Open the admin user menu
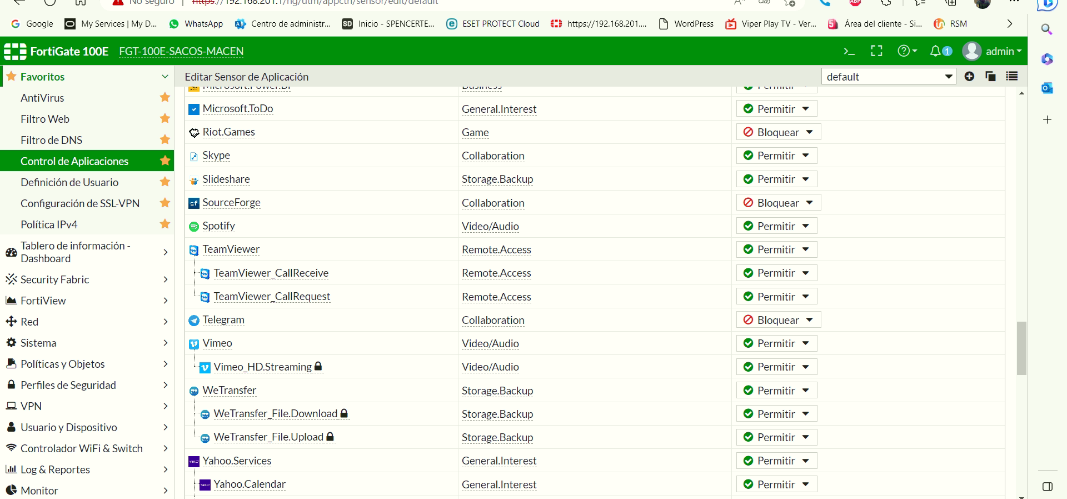The image size is (1067, 499). tap(992, 51)
